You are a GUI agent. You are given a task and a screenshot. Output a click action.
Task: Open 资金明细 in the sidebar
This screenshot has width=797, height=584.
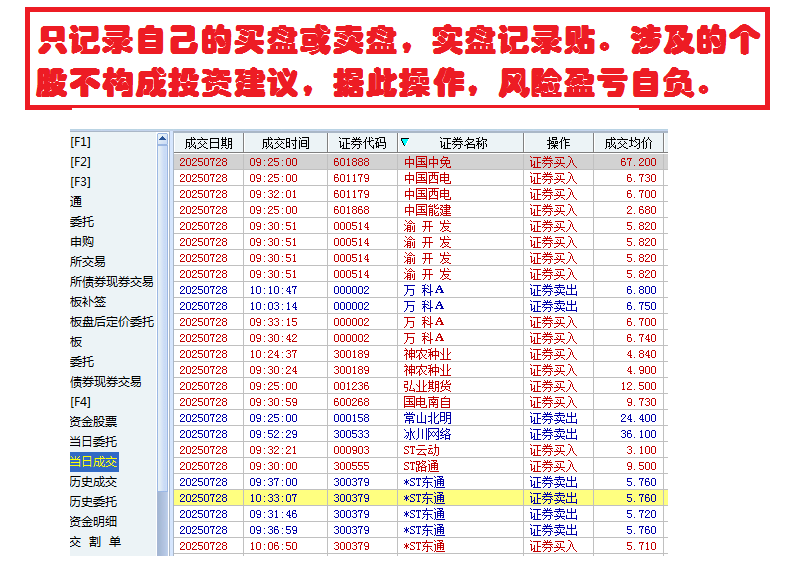click(x=93, y=521)
